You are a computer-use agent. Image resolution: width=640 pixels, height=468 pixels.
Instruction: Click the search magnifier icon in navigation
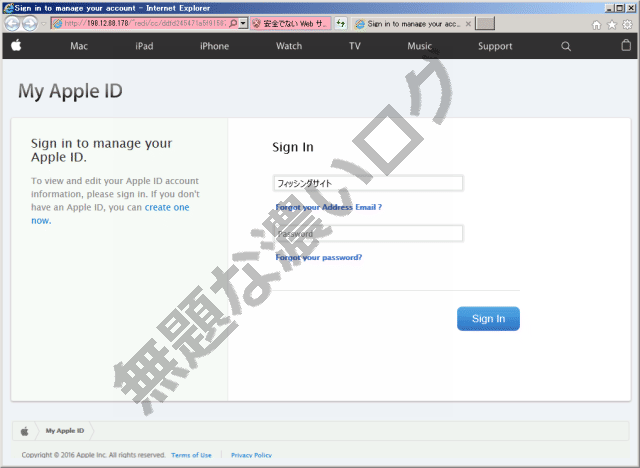point(566,46)
